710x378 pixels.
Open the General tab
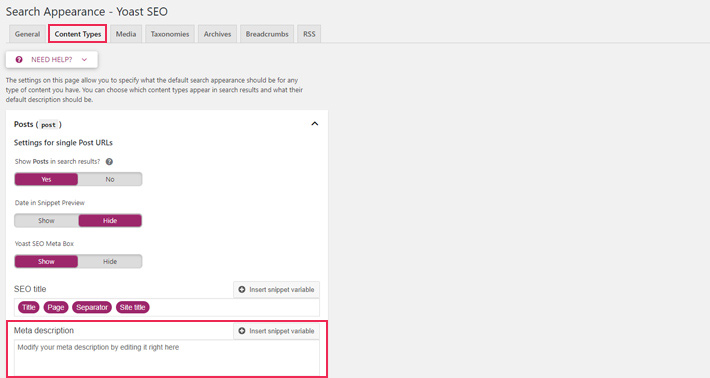pos(27,34)
